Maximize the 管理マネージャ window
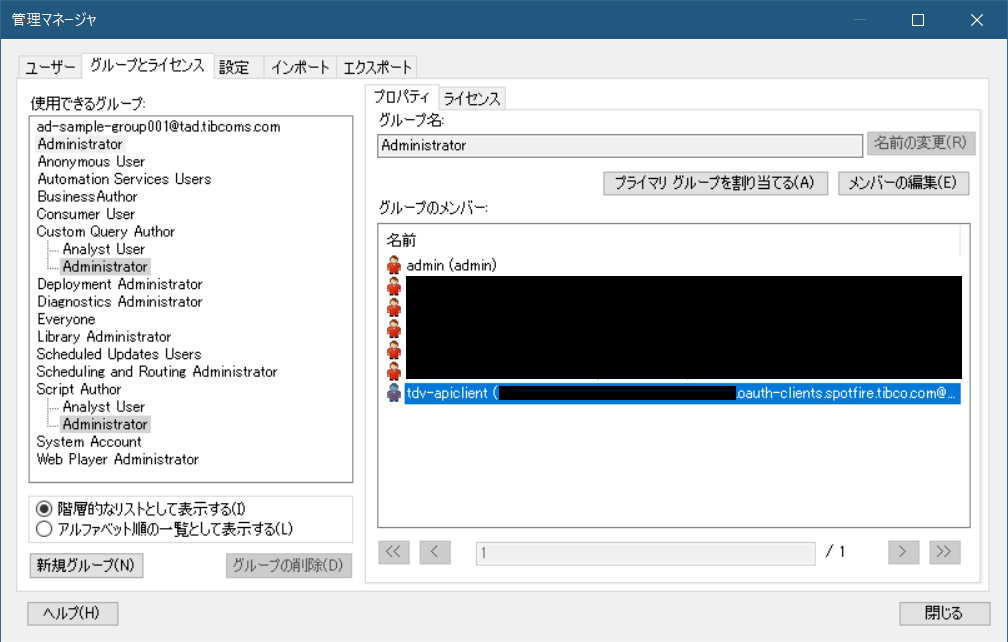 pyautogui.click(x=918, y=20)
